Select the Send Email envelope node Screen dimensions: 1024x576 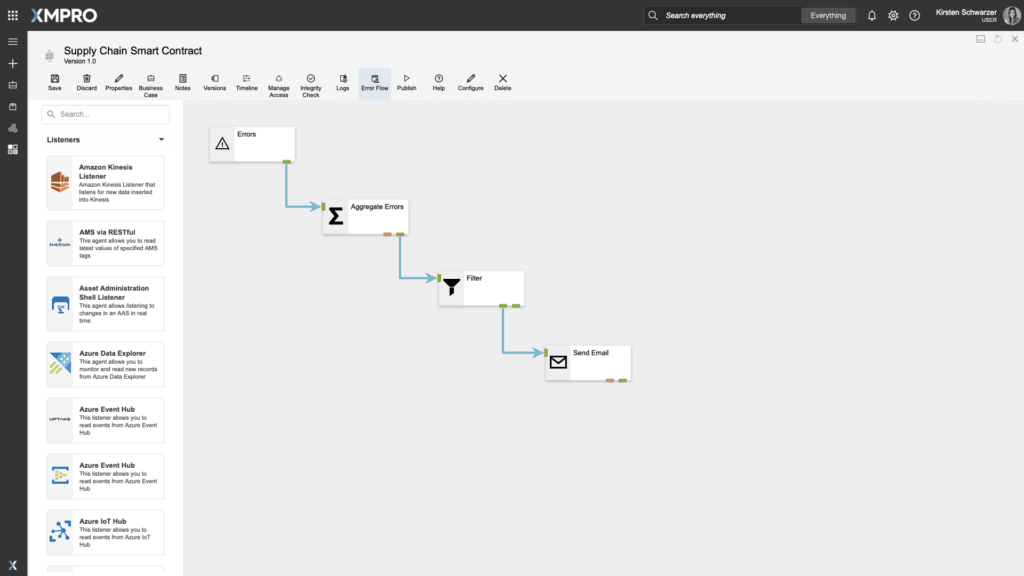pos(559,362)
